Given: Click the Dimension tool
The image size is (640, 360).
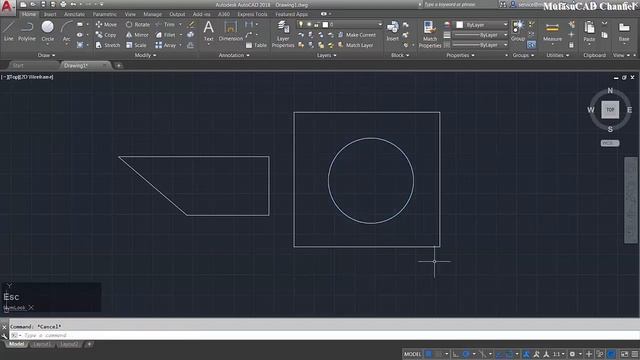Looking at the screenshot, I should (x=231, y=31).
